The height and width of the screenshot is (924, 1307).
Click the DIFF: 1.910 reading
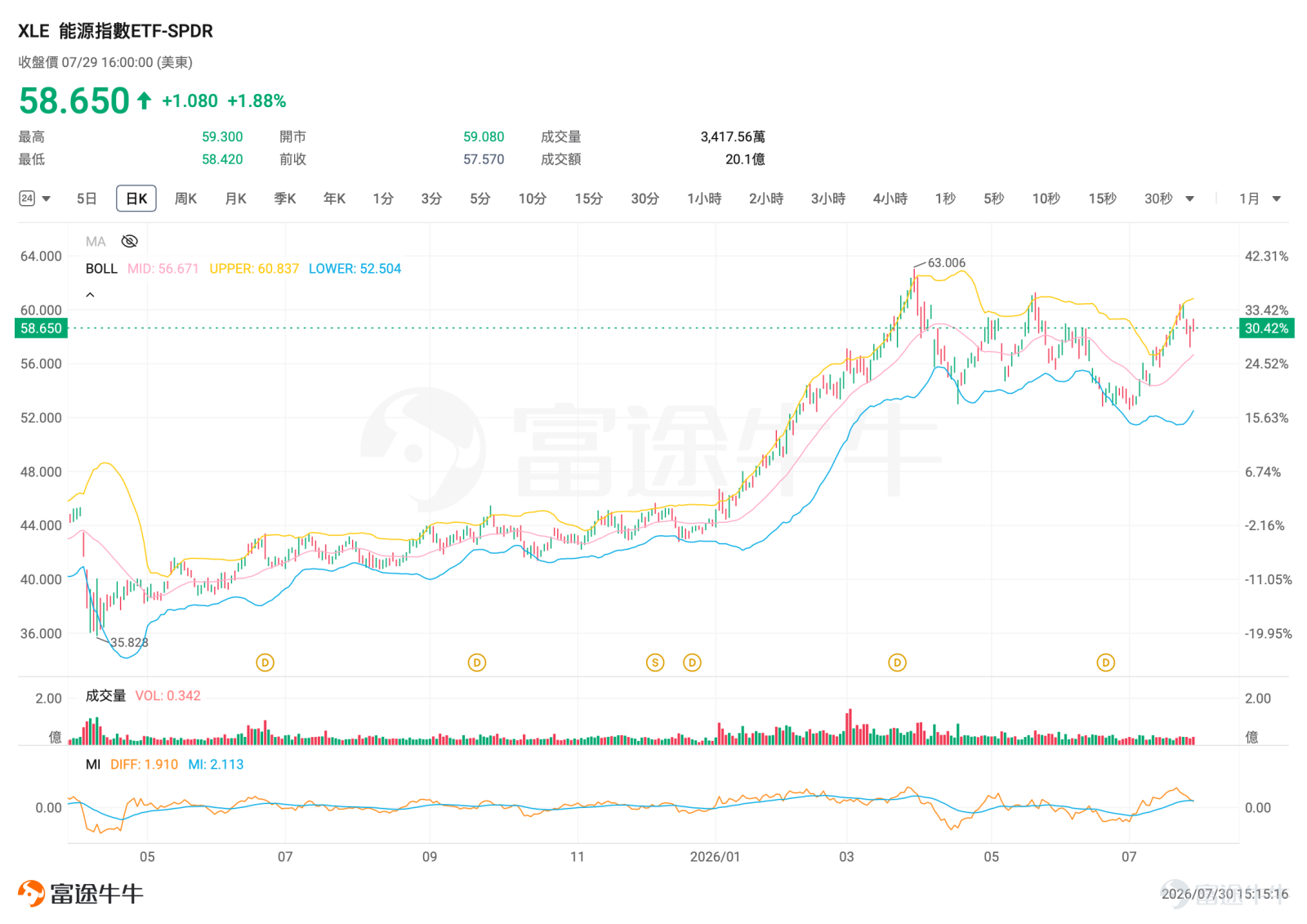[144, 765]
